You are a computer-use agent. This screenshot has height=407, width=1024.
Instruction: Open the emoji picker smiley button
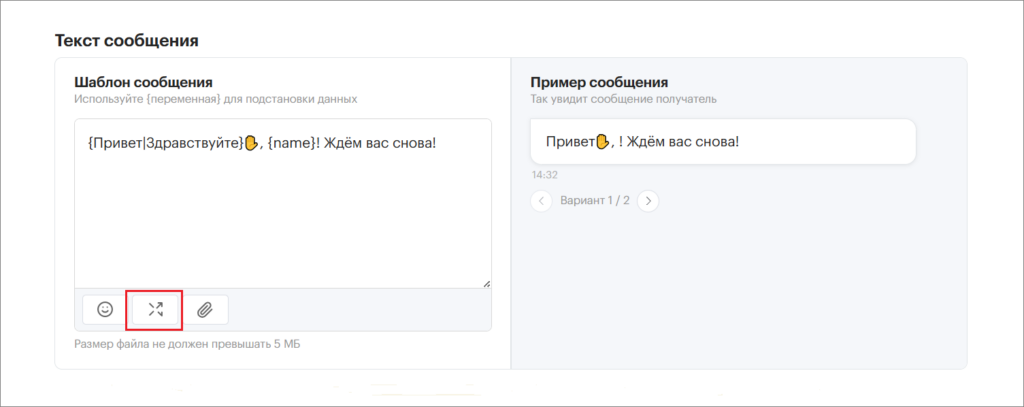(105, 310)
